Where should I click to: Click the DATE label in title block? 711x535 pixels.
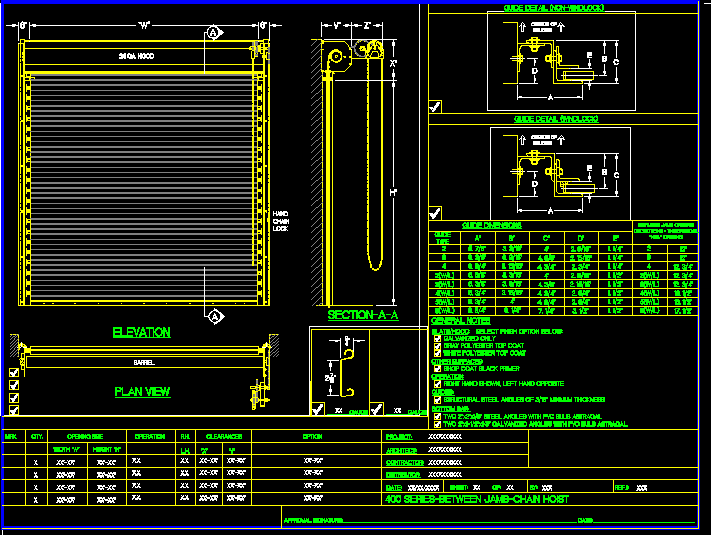(x=394, y=488)
